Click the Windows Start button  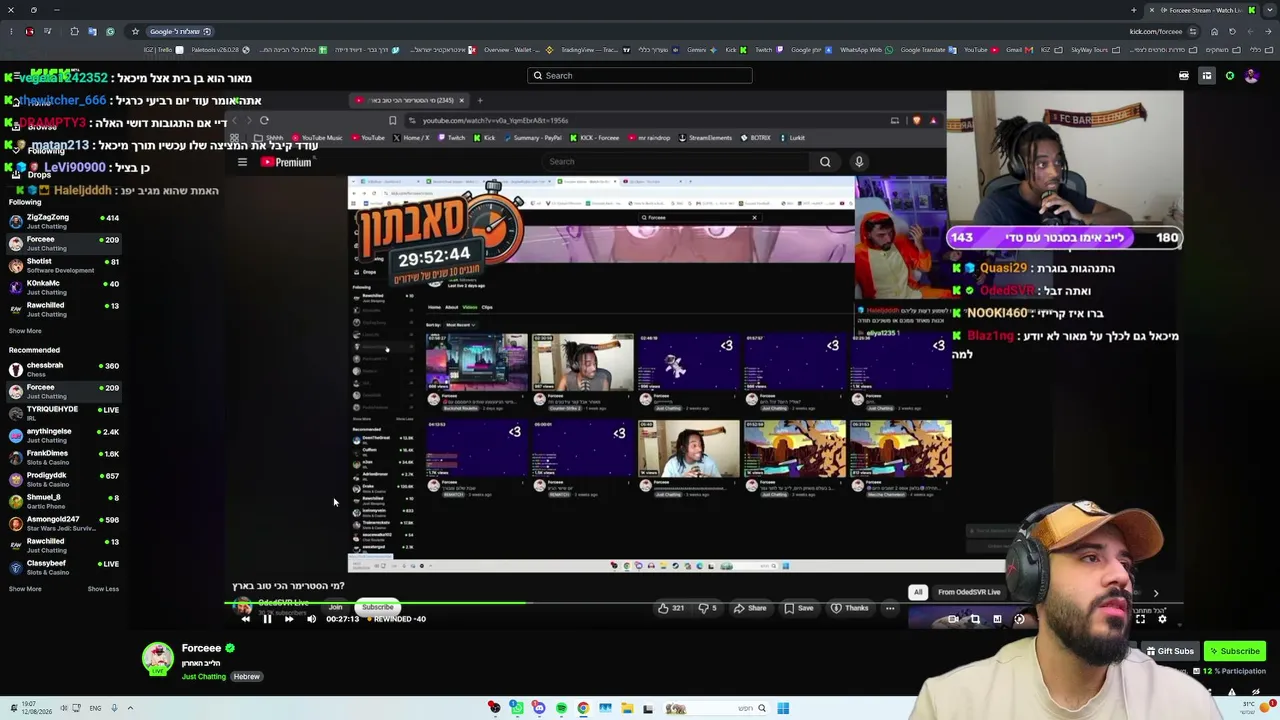pos(783,709)
